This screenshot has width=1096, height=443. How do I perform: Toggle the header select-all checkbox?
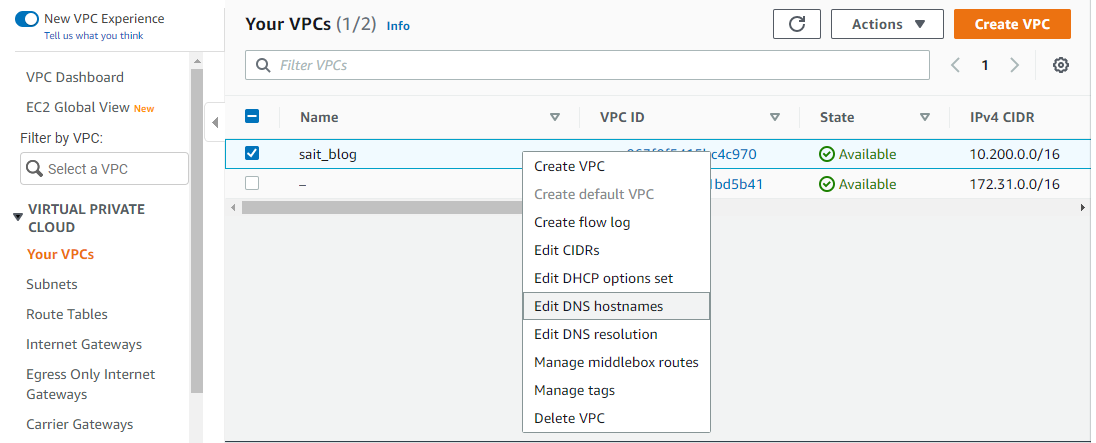(x=252, y=116)
